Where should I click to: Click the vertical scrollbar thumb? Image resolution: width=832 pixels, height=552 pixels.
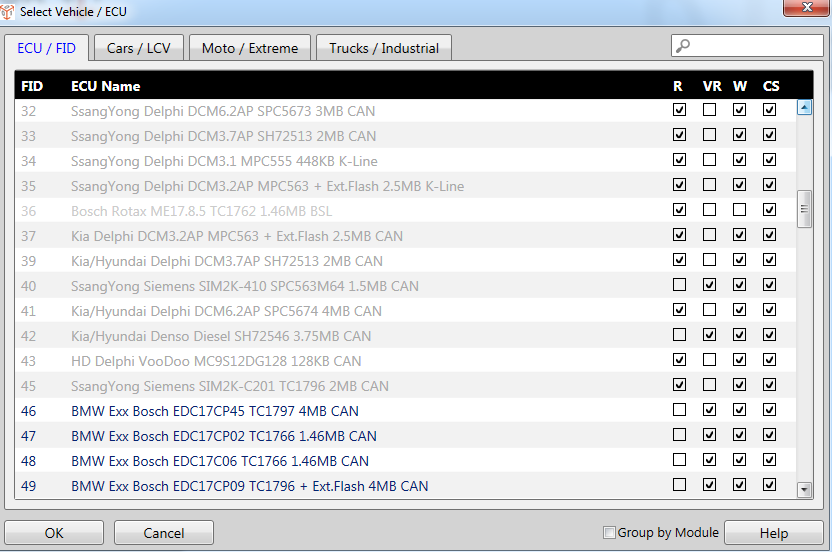(804, 209)
